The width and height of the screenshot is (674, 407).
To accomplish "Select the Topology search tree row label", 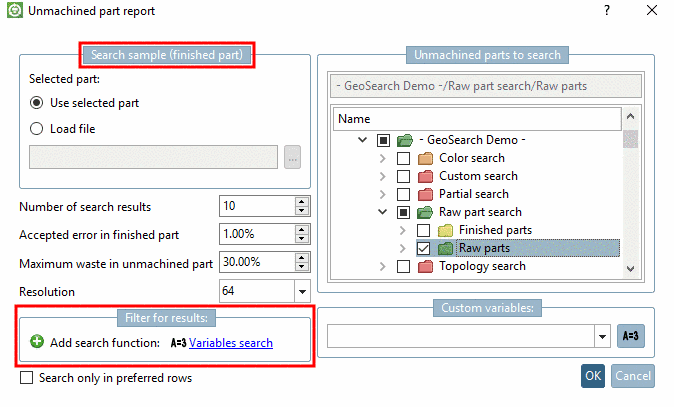I will click(x=482, y=266).
